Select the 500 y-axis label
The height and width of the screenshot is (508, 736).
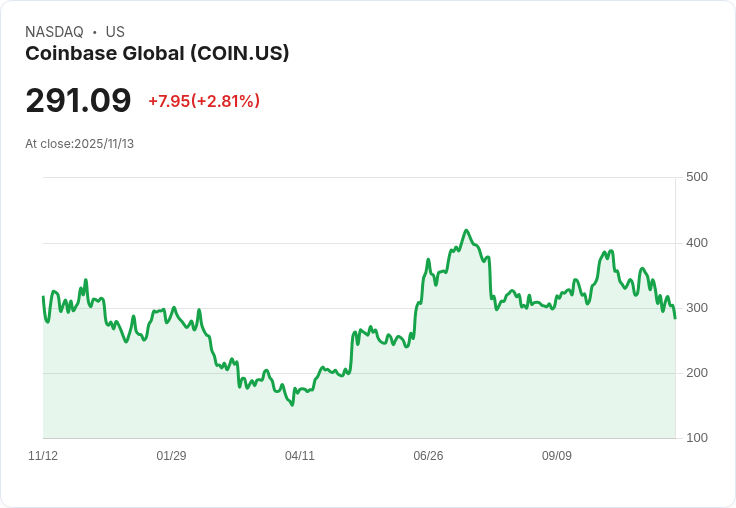click(697, 177)
